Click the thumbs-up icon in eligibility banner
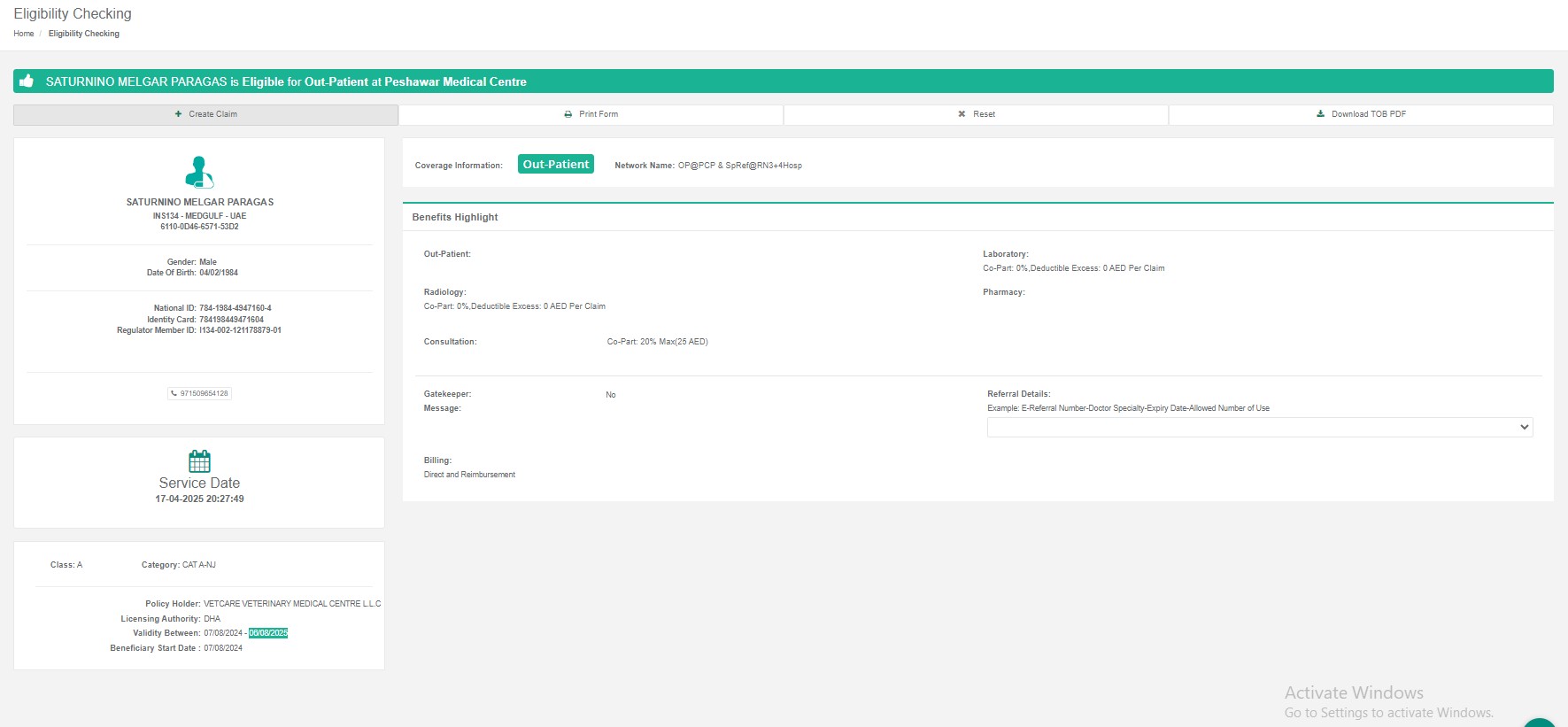Viewport: 1568px width, 727px height. (x=27, y=81)
